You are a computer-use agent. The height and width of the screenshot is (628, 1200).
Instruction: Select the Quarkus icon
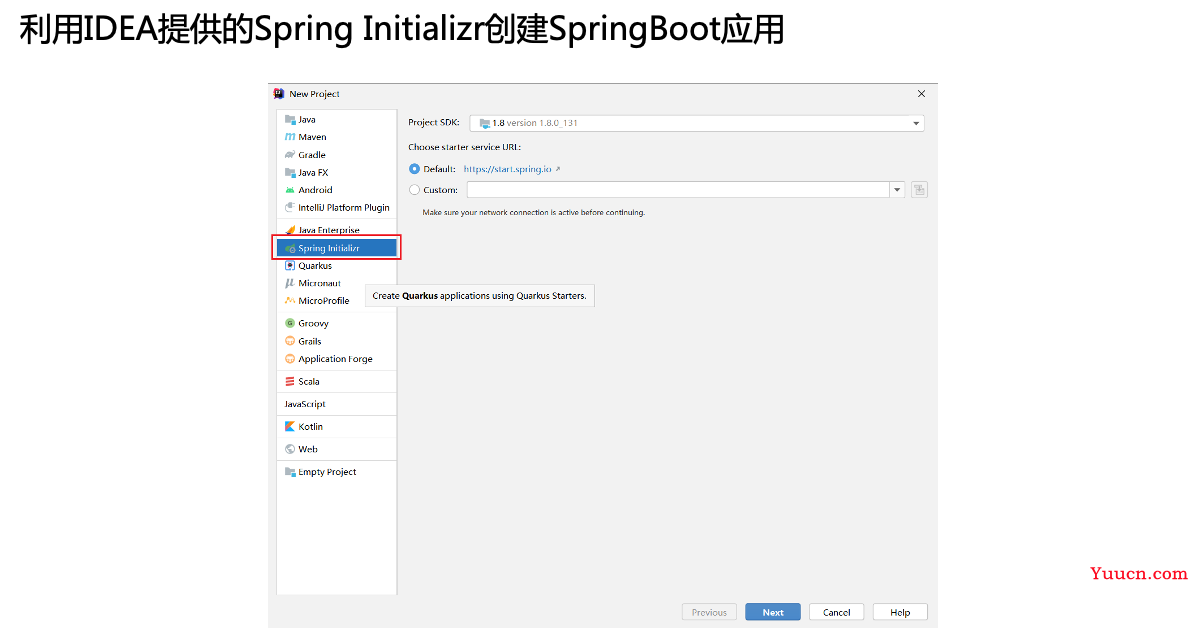pos(290,266)
